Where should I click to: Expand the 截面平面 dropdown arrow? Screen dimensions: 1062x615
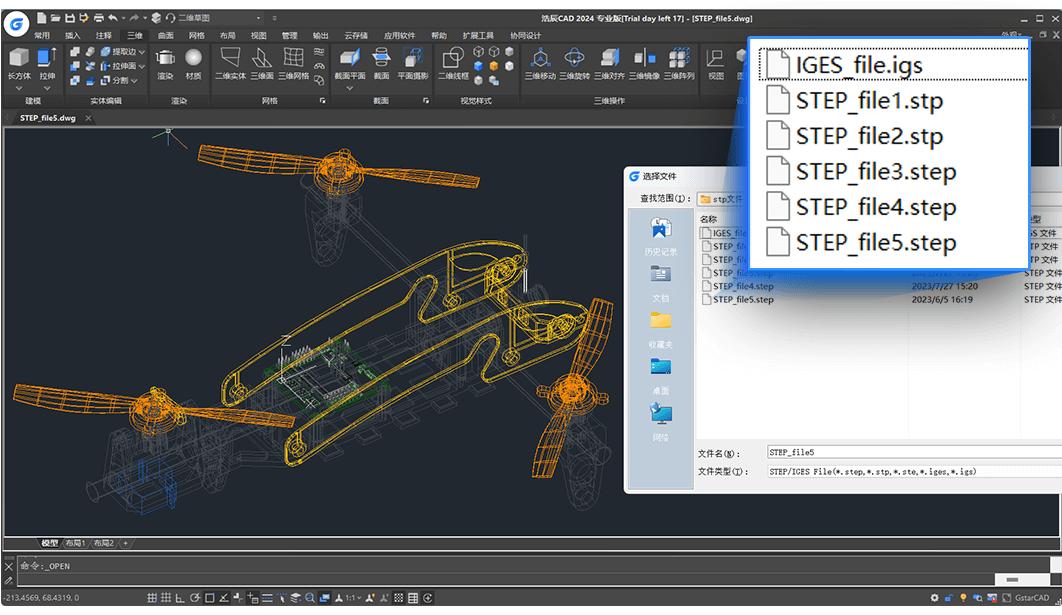click(x=349, y=88)
